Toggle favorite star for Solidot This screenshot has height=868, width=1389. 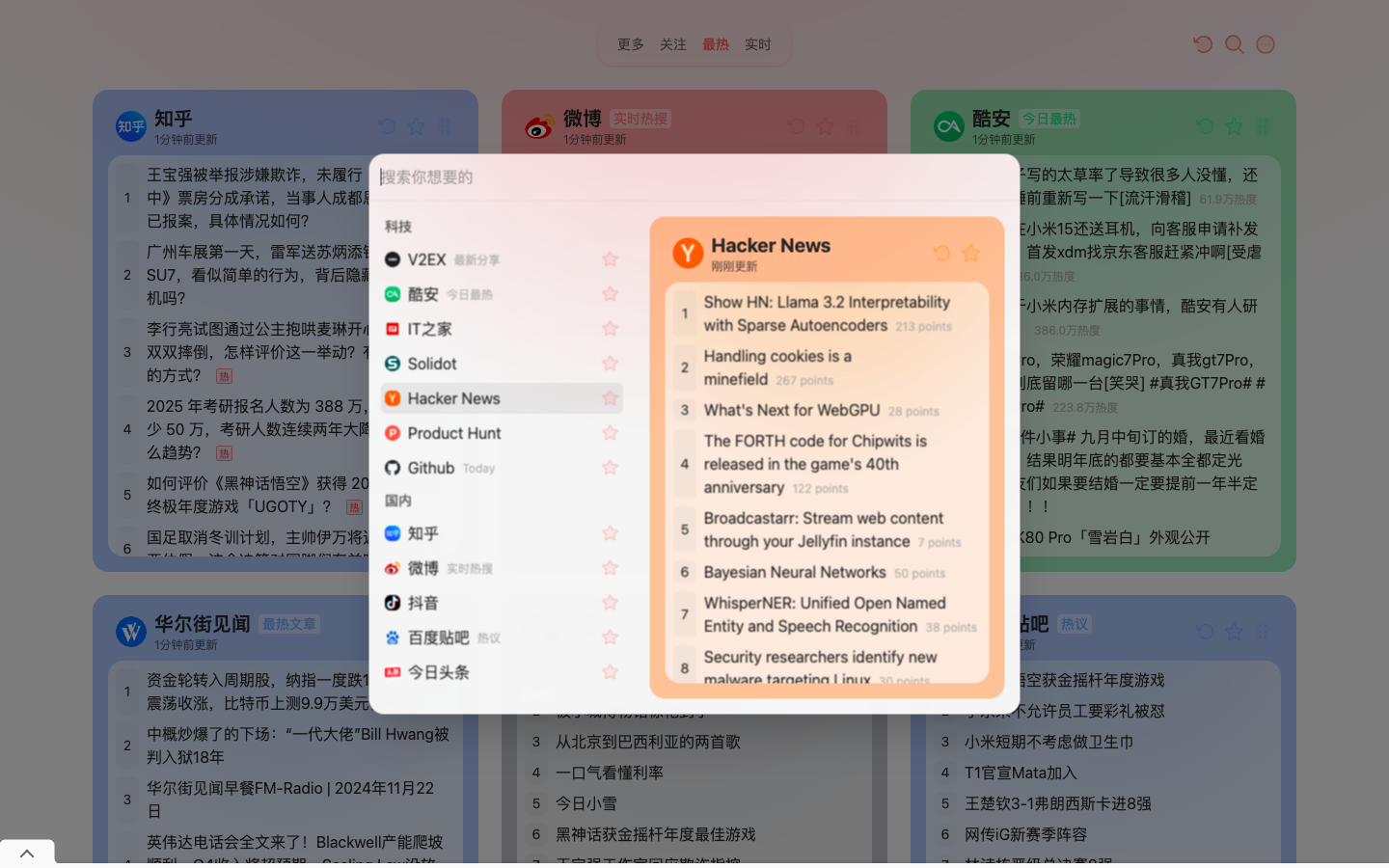pos(610,364)
